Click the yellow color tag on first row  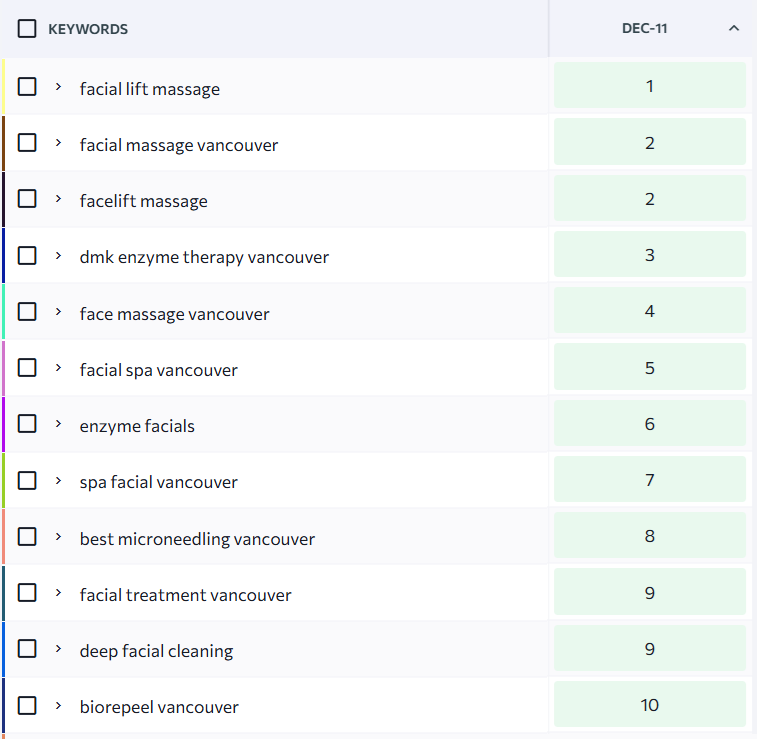pyautogui.click(x=3, y=87)
